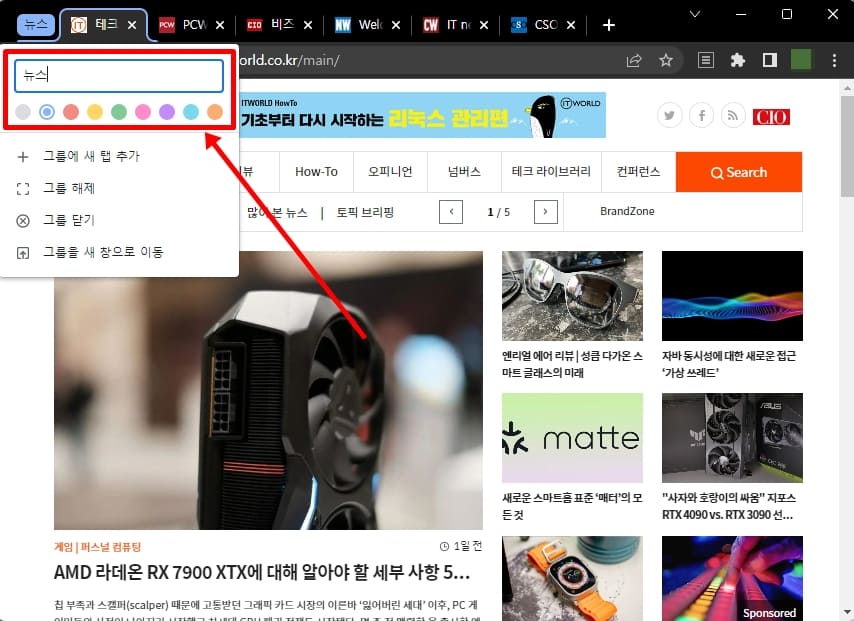Screen dimensions: 854x621
Task: Select the purple group color
Action: 167,112
